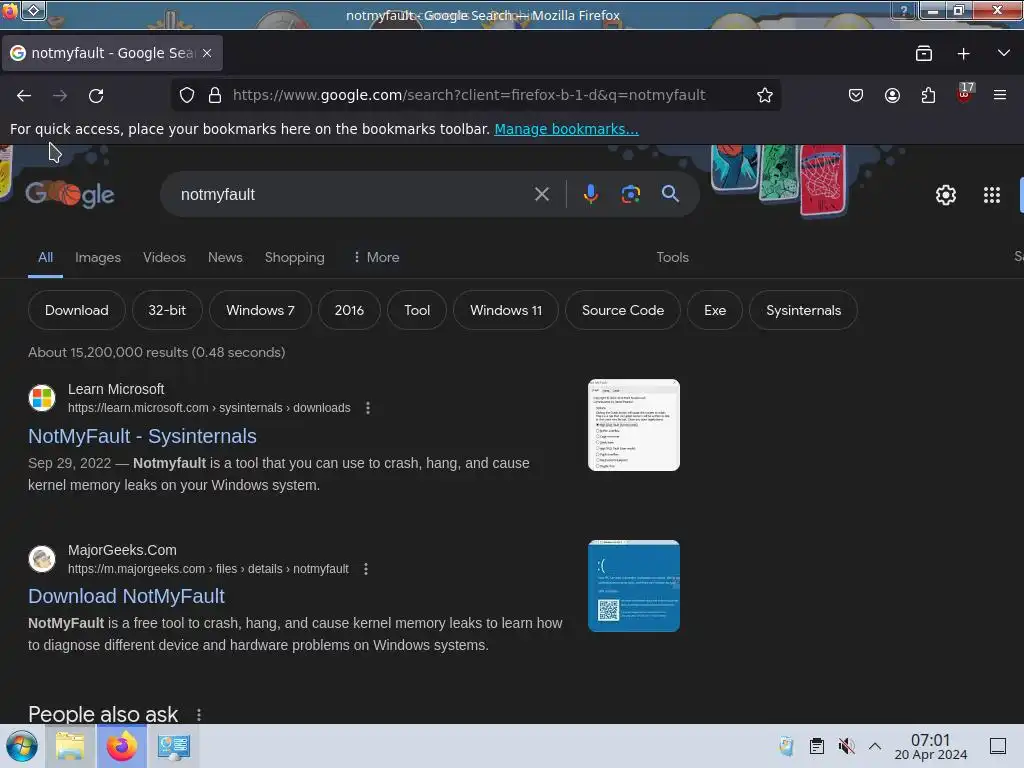
Task: Open Save to Pocket button
Action: click(856, 95)
